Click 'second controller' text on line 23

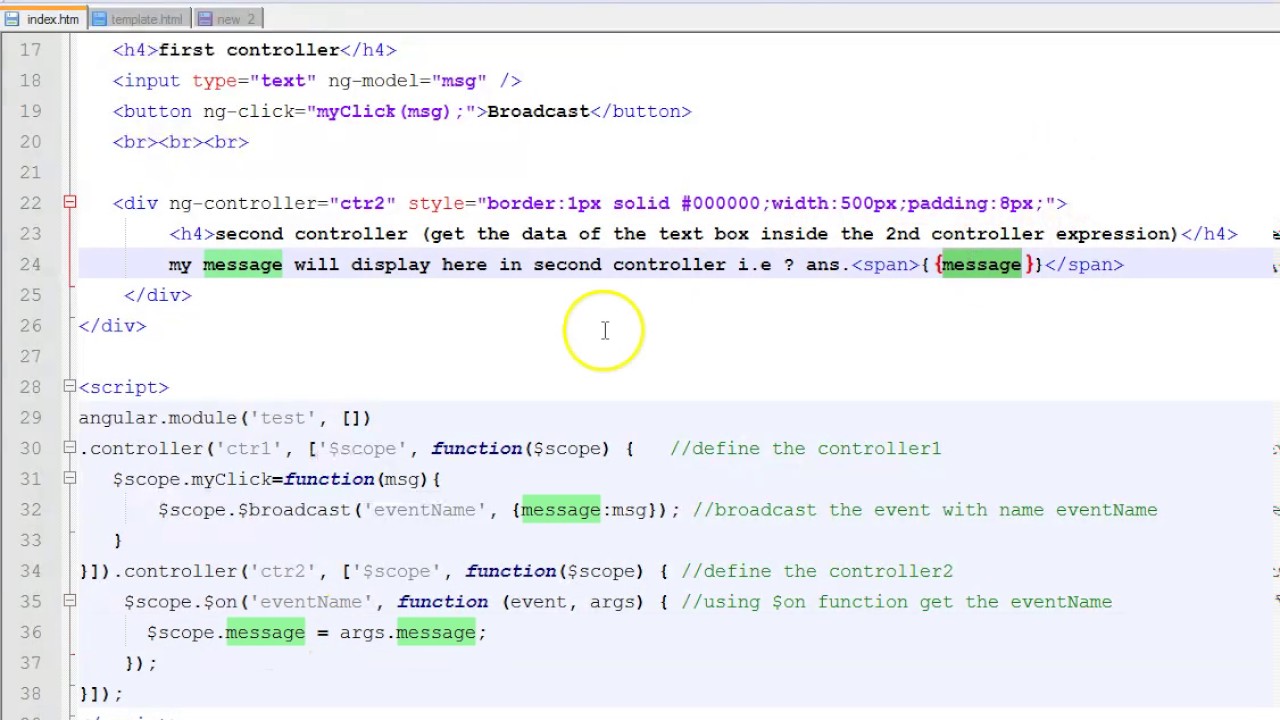click(311, 234)
